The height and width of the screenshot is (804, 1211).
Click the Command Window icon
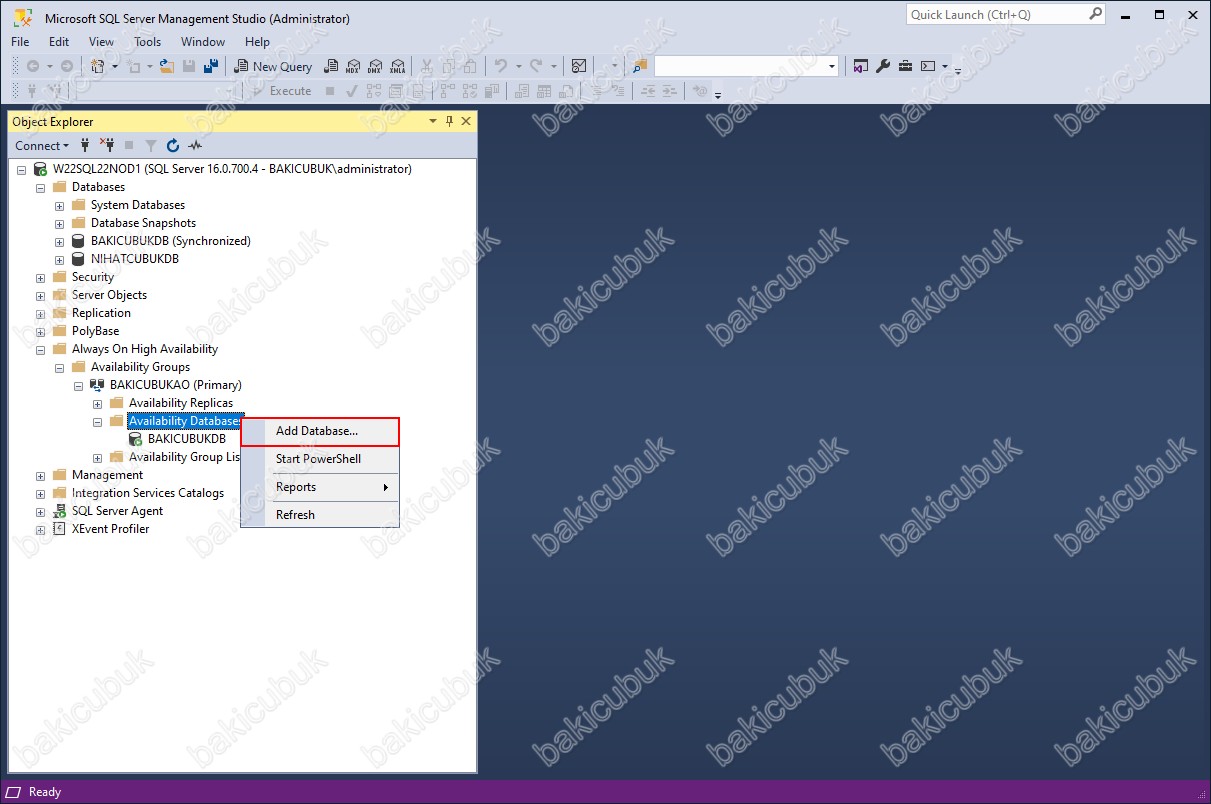[x=928, y=66]
